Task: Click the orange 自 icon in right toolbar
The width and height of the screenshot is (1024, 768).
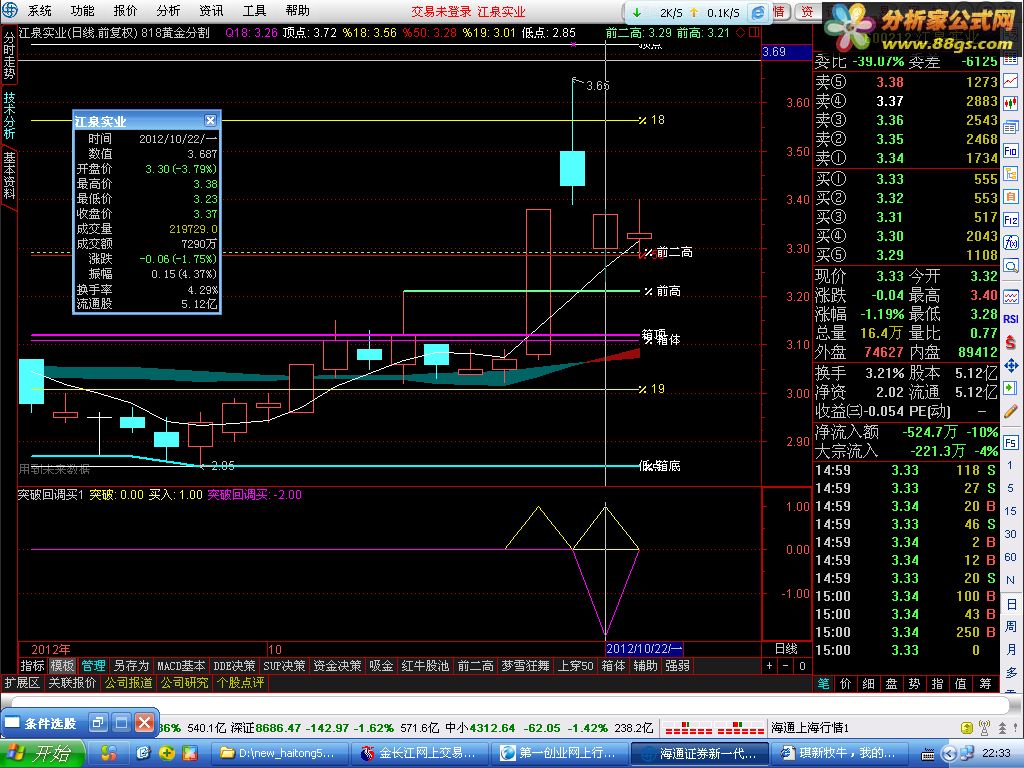Action: [x=1011, y=197]
